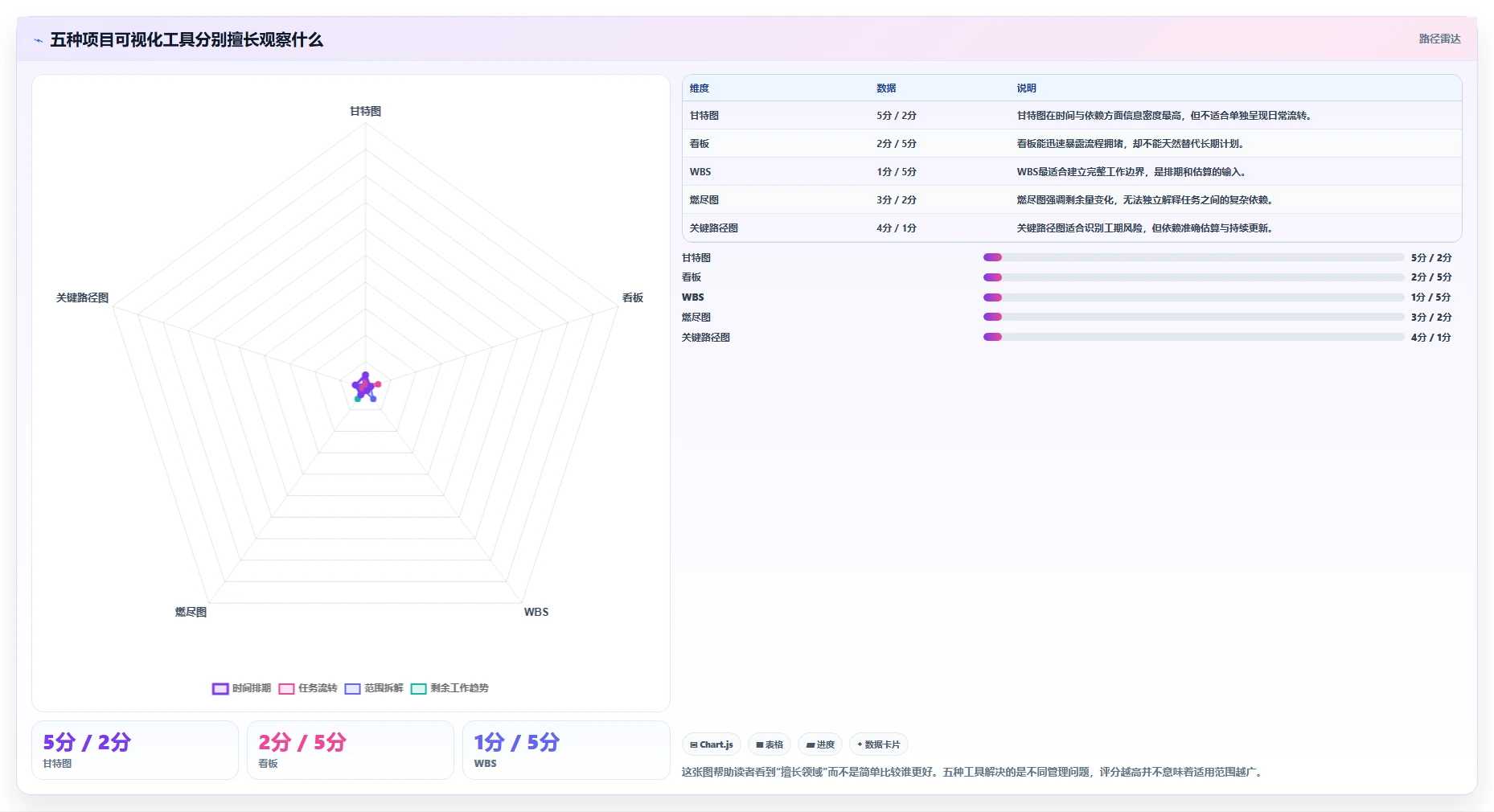Click the WBS progress bar
1494x812 pixels.
pos(1193,297)
